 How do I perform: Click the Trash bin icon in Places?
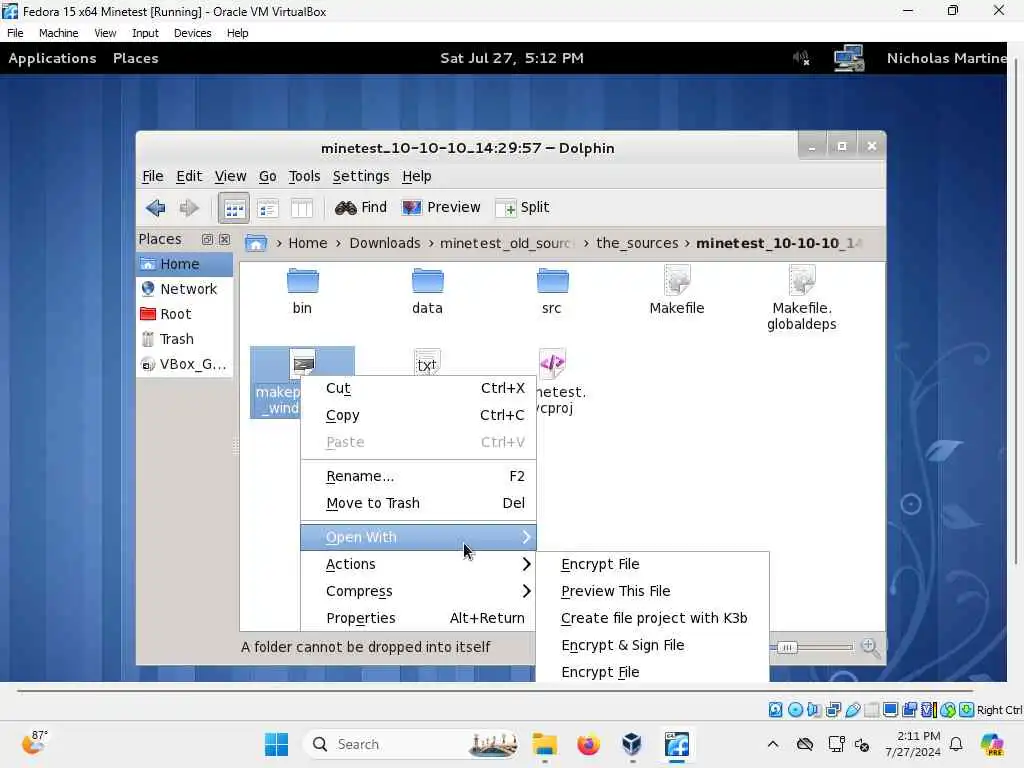pos(148,339)
